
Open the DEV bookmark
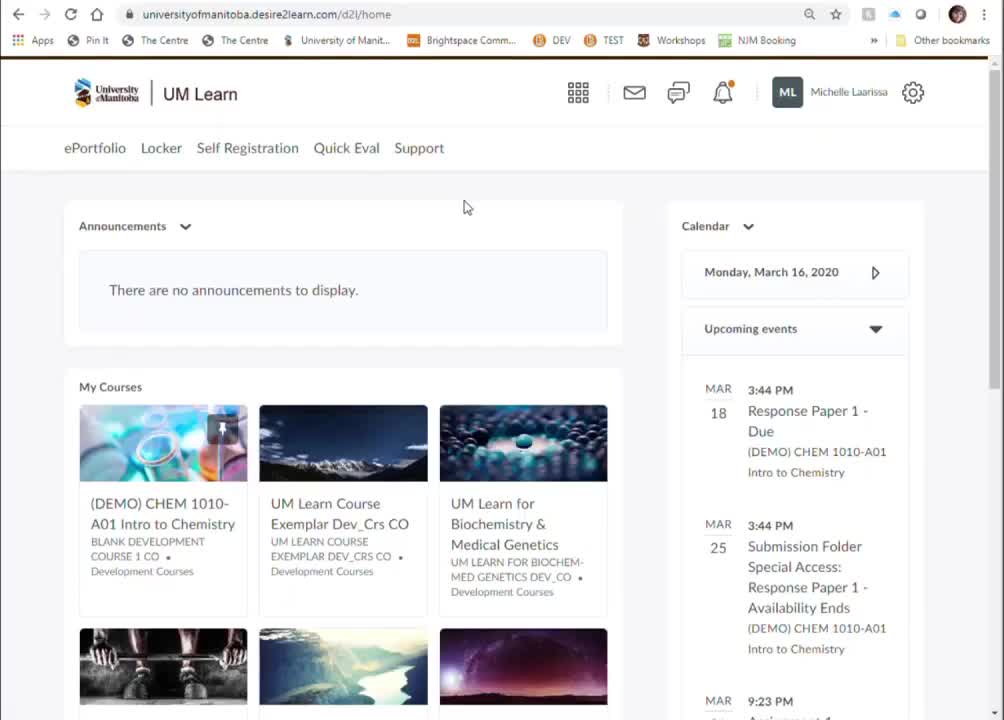click(552, 40)
